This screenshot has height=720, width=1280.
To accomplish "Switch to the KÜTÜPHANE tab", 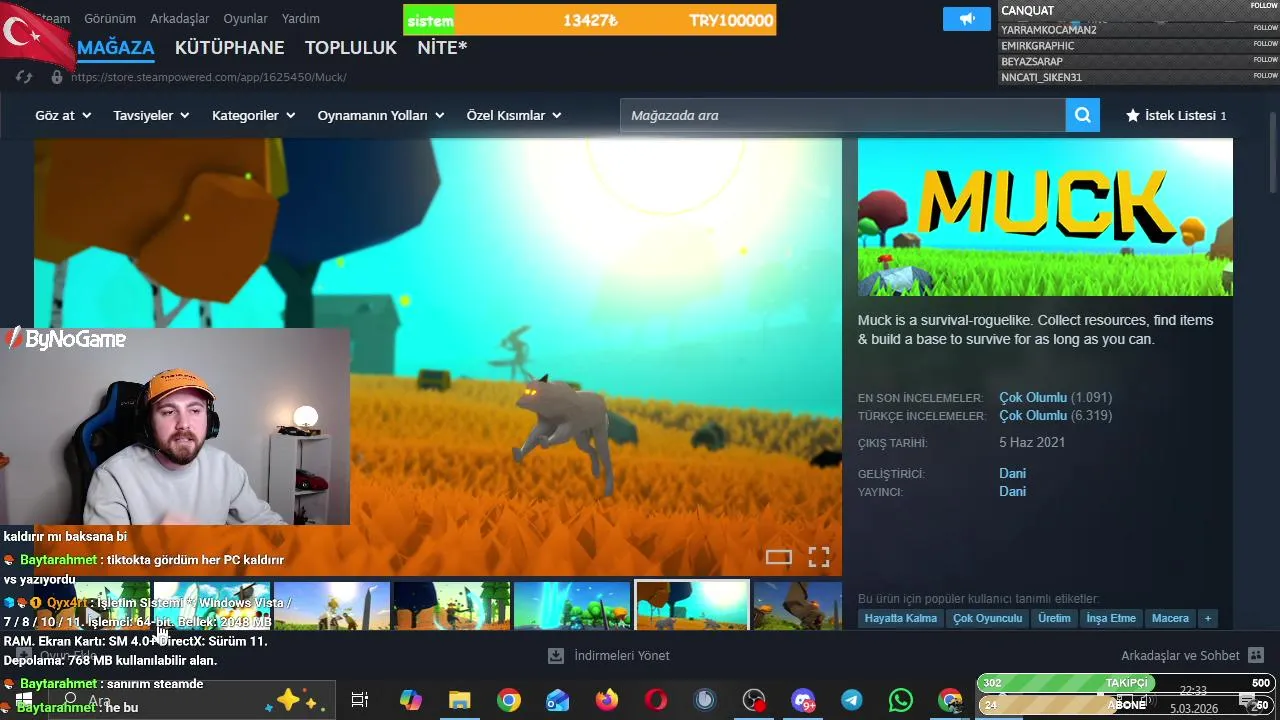I will (x=230, y=48).
